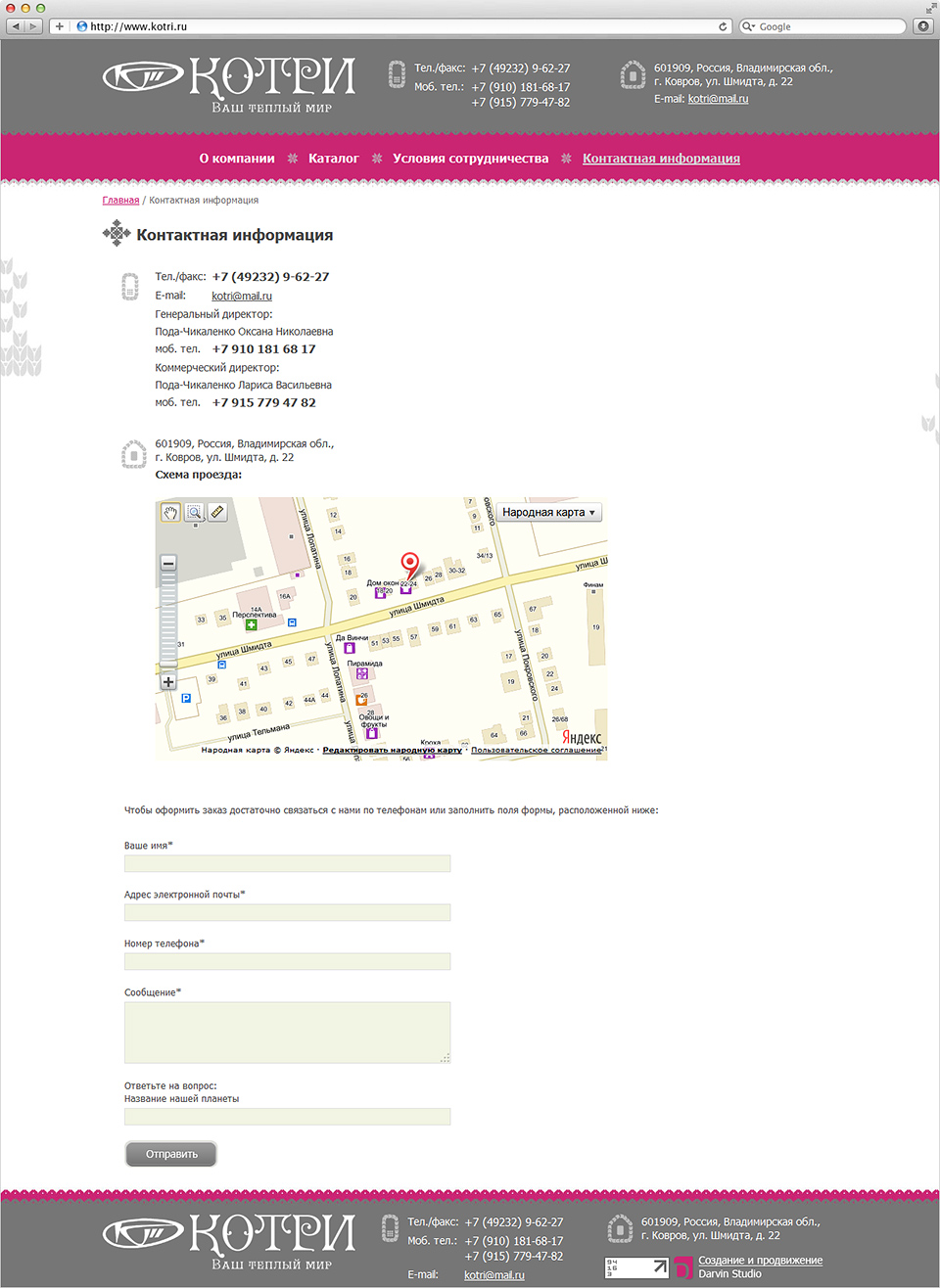Click the Схема проезда label
This screenshot has width=940, height=1288.
198,475
